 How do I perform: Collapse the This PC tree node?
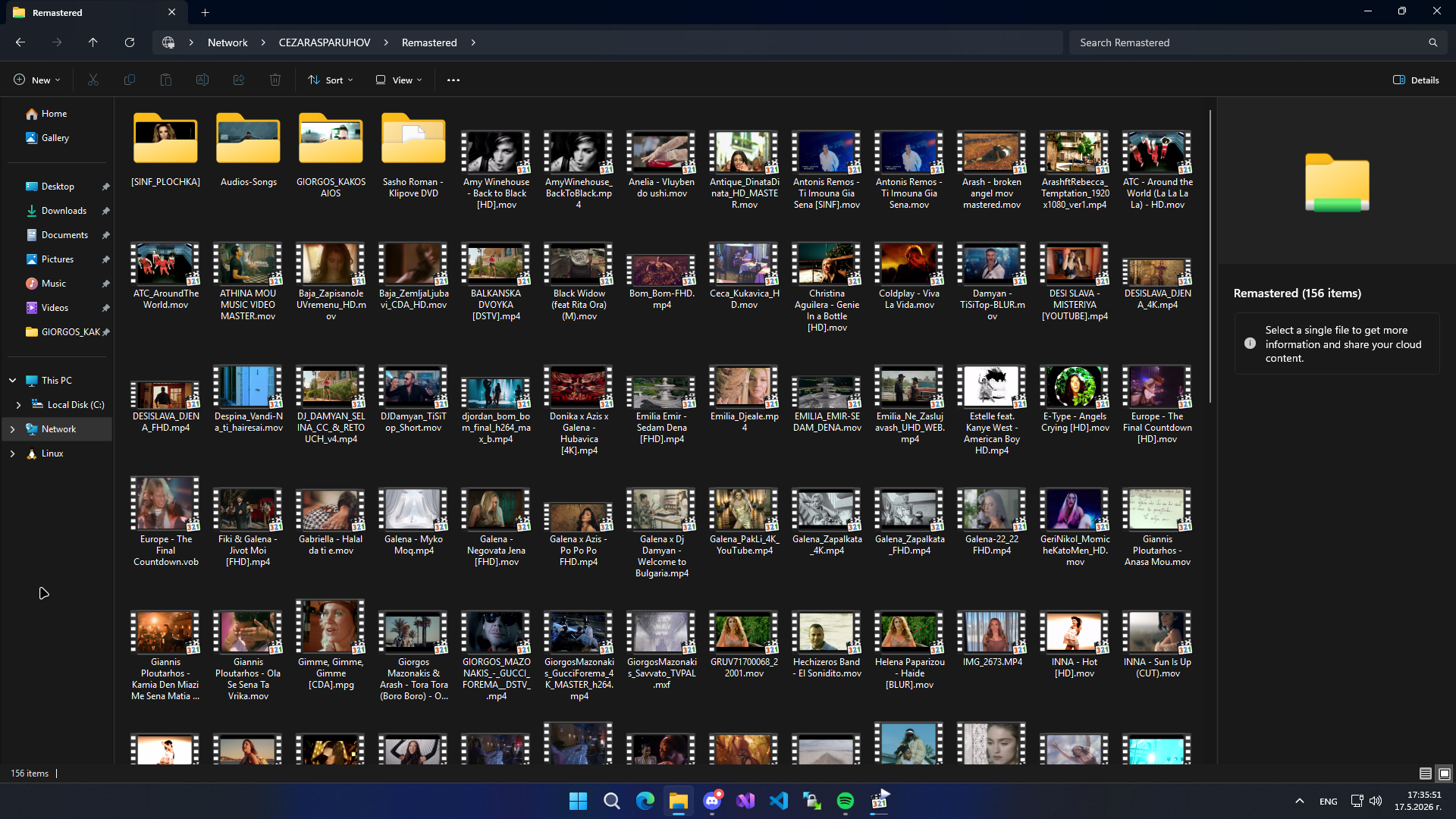click(x=12, y=380)
